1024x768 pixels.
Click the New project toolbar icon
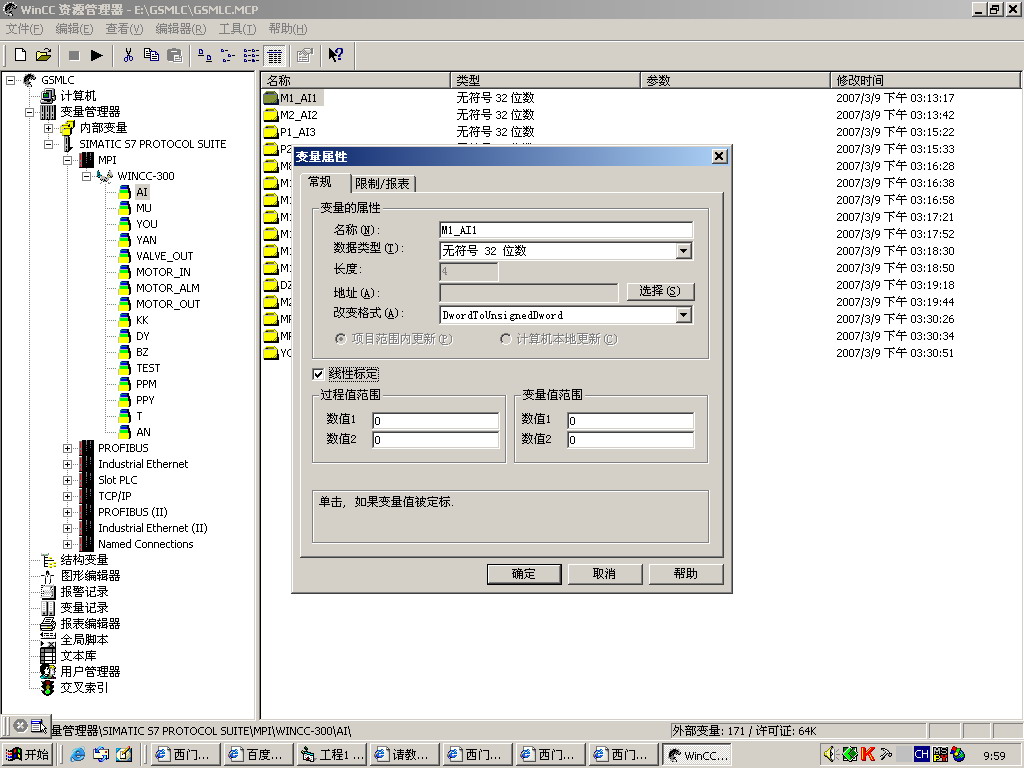(x=21, y=55)
